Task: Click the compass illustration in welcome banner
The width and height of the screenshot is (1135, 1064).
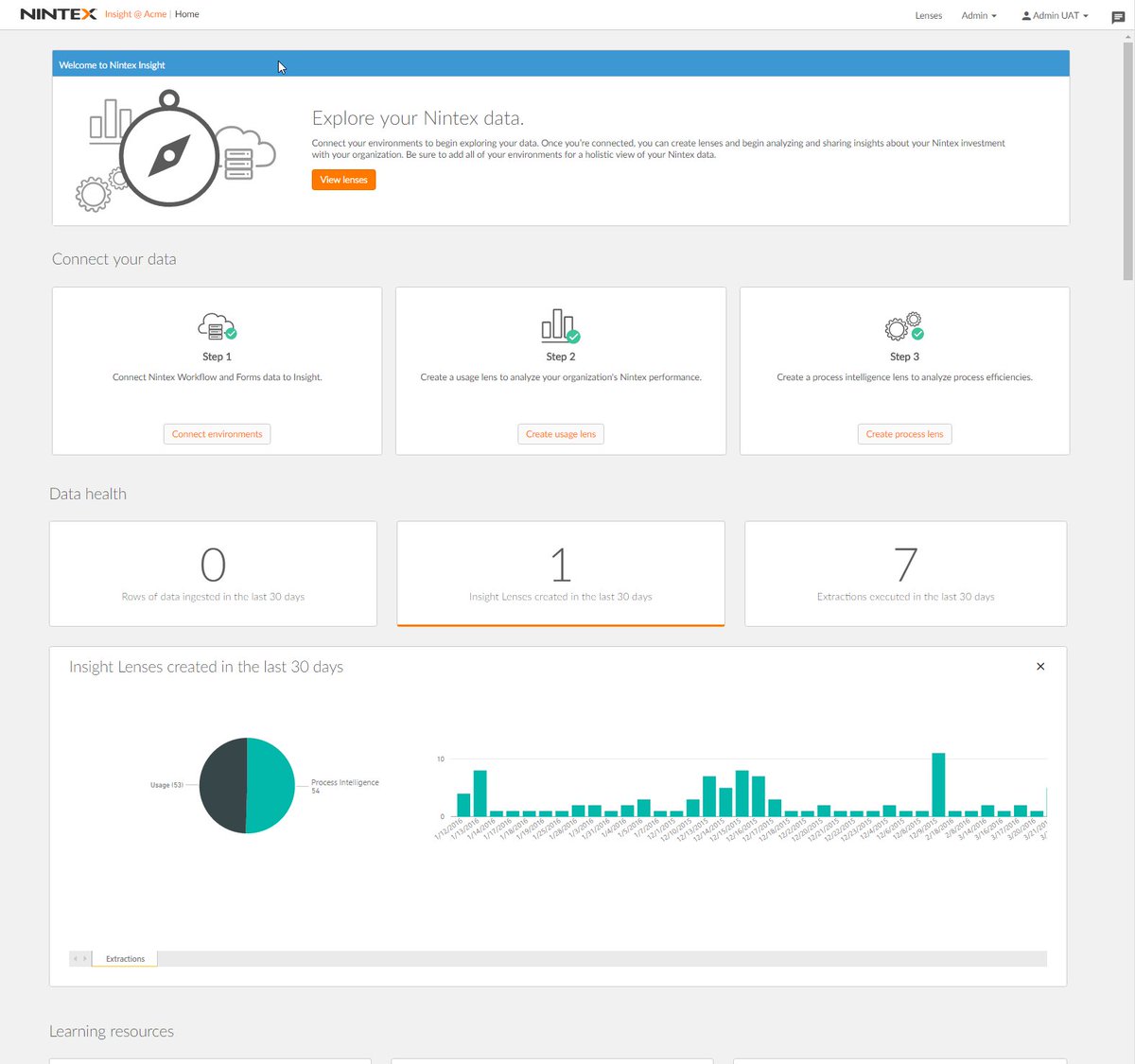Action: (x=170, y=151)
